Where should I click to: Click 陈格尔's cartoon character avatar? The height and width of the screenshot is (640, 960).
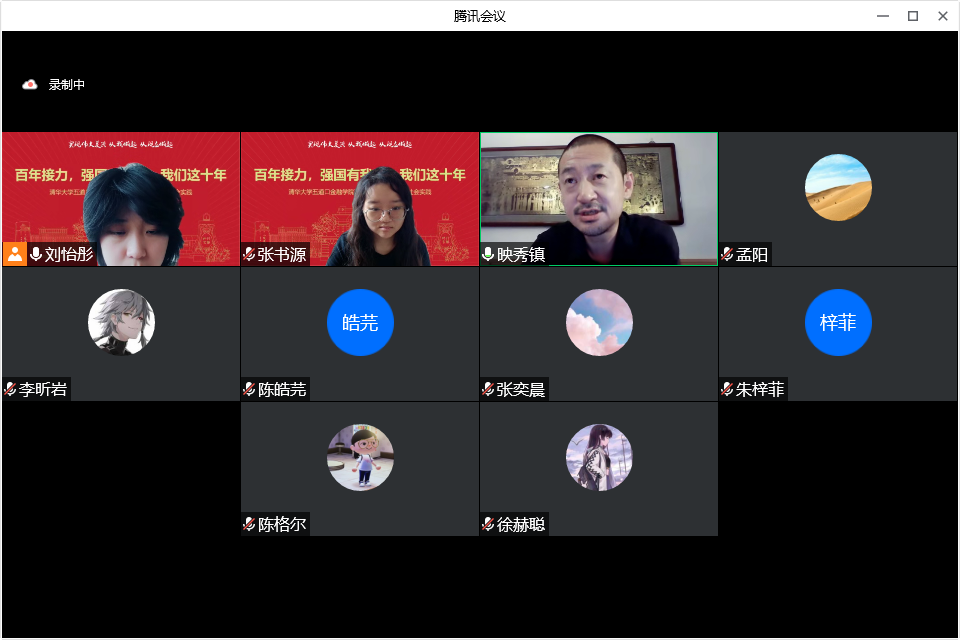(x=360, y=457)
